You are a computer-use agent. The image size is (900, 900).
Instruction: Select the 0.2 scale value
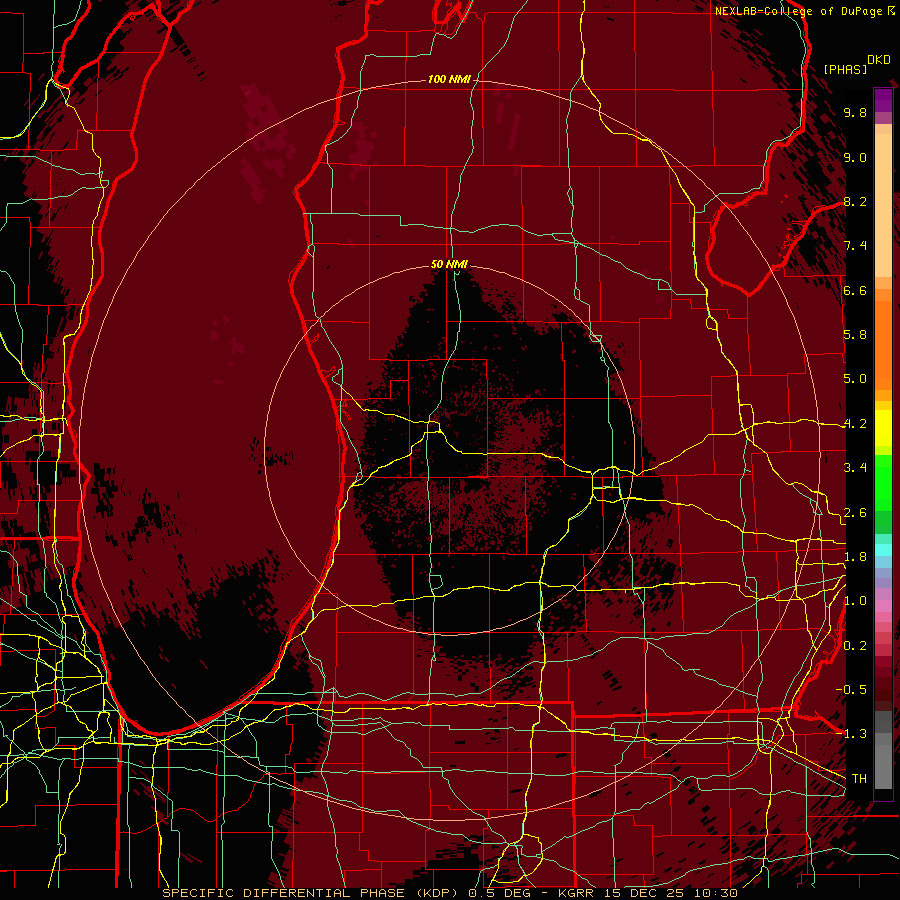pyautogui.click(x=855, y=646)
